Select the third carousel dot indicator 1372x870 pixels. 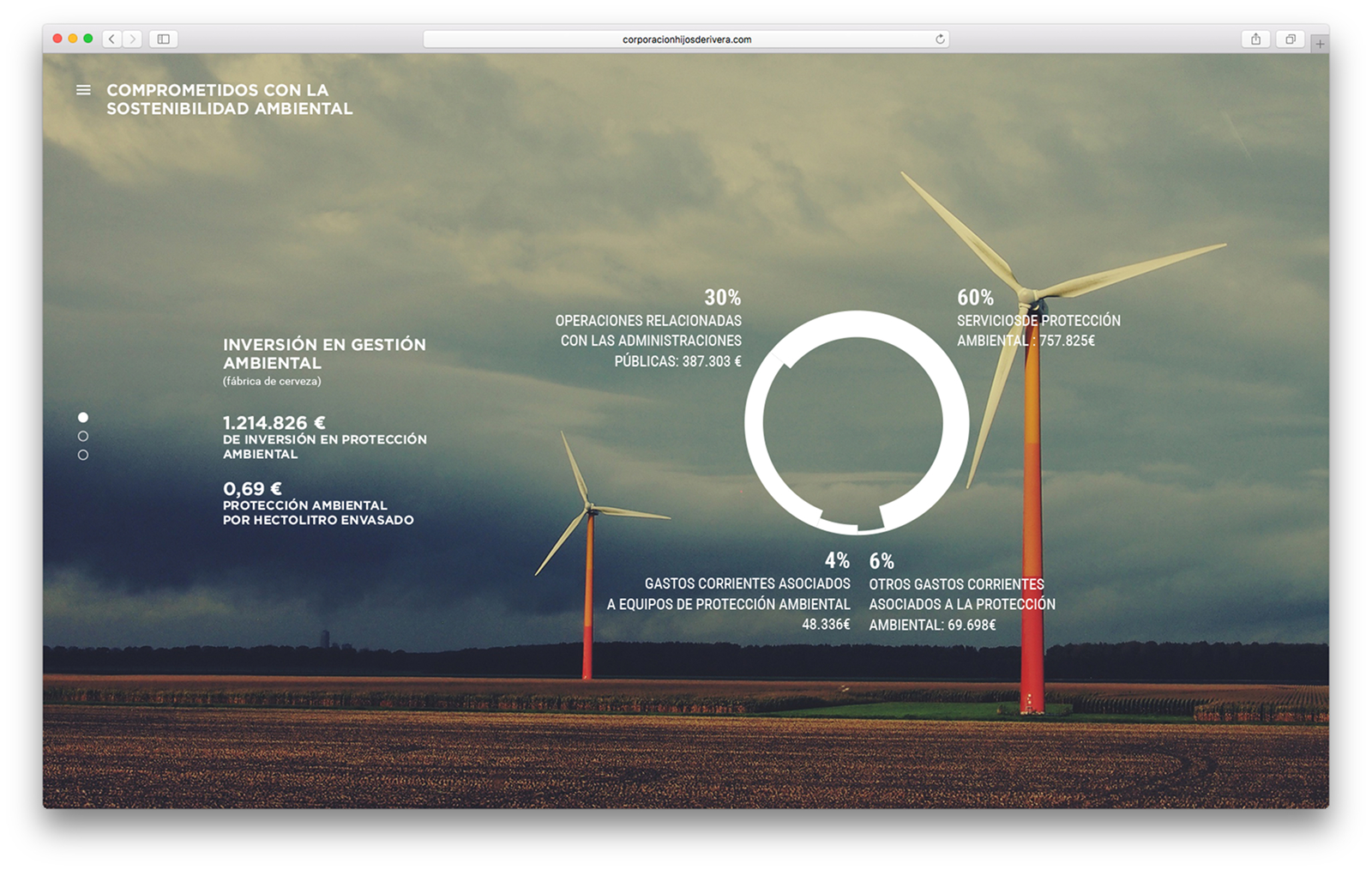82,456
